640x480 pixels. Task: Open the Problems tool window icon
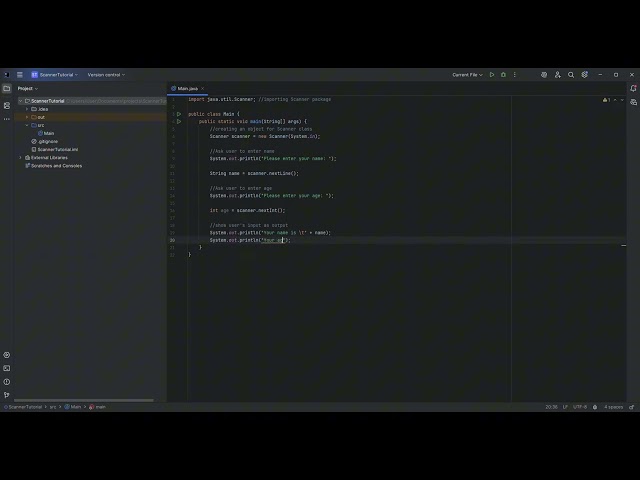[7, 382]
